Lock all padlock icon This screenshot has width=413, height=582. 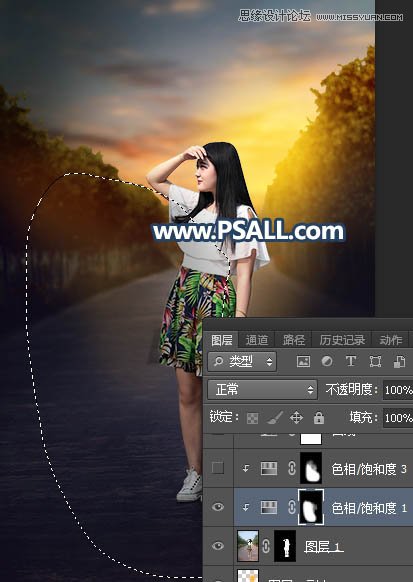point(319,418)
